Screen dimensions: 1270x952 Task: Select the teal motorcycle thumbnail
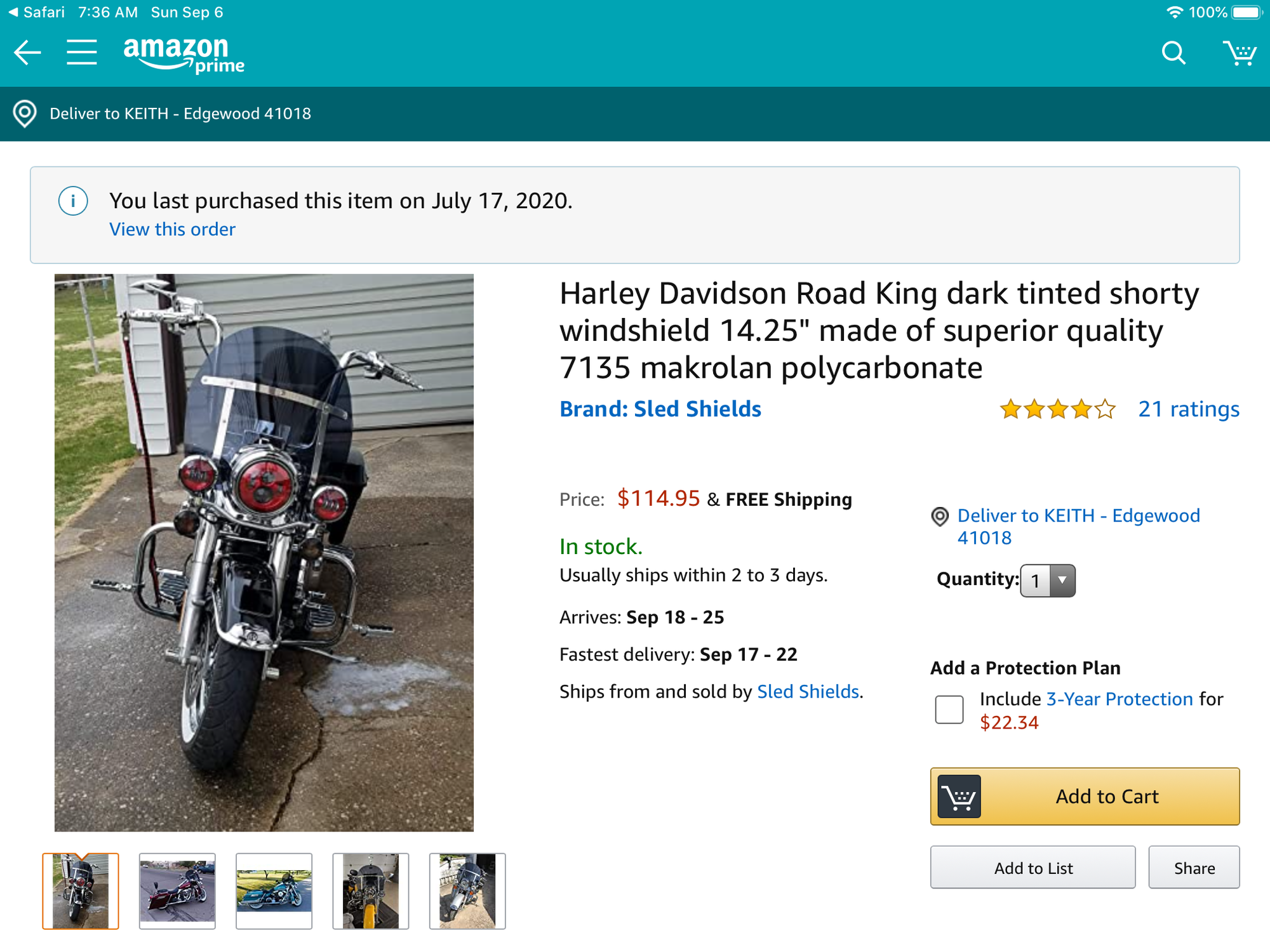(x=274, y=891)
